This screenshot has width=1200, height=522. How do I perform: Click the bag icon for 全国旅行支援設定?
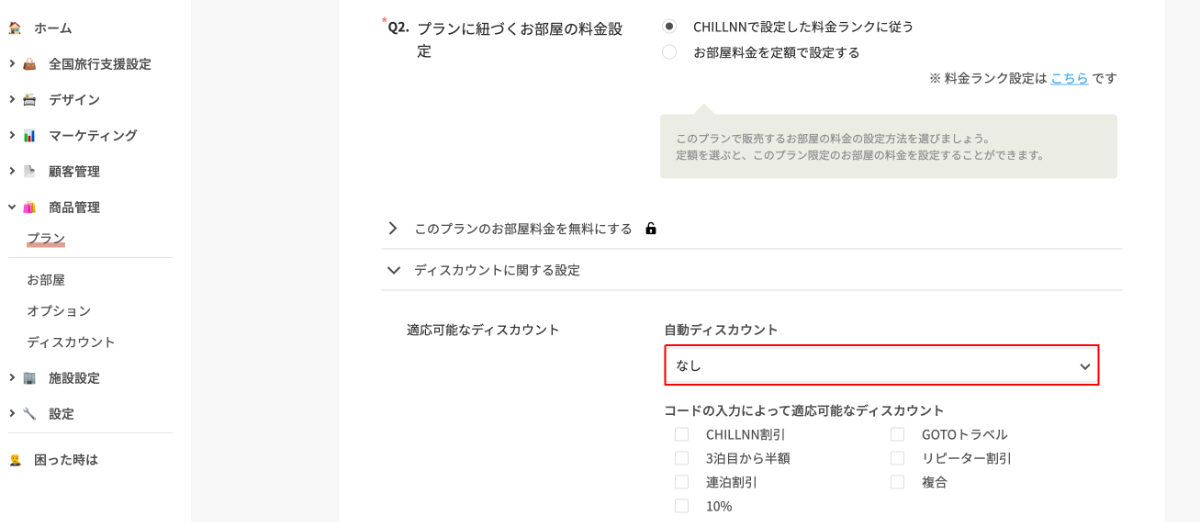[x=29, y=64]
